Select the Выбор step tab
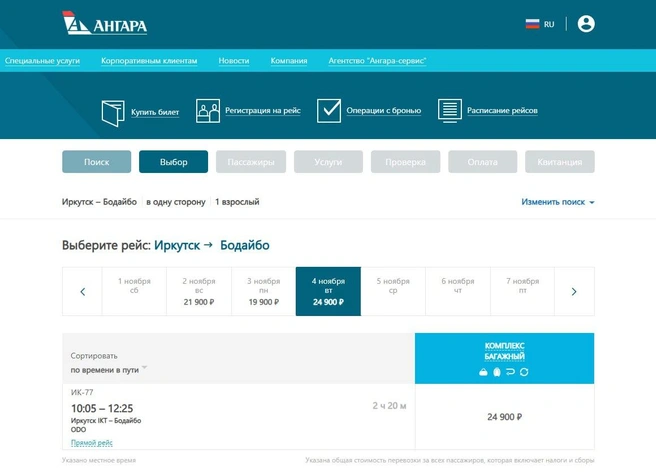The image size is (656, 476). pos(173,162)
